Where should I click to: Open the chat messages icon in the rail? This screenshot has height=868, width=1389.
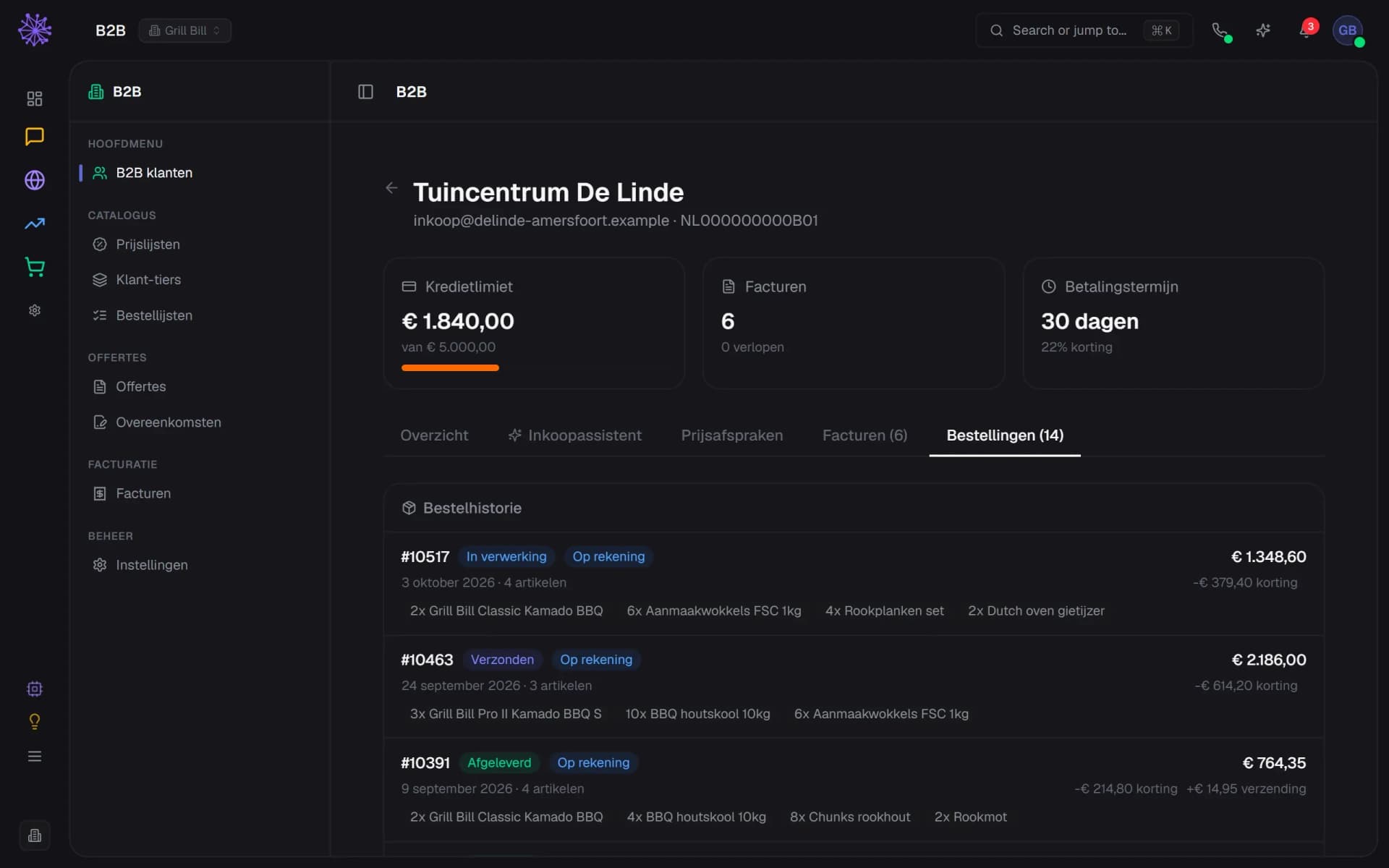tap(35, 137)
